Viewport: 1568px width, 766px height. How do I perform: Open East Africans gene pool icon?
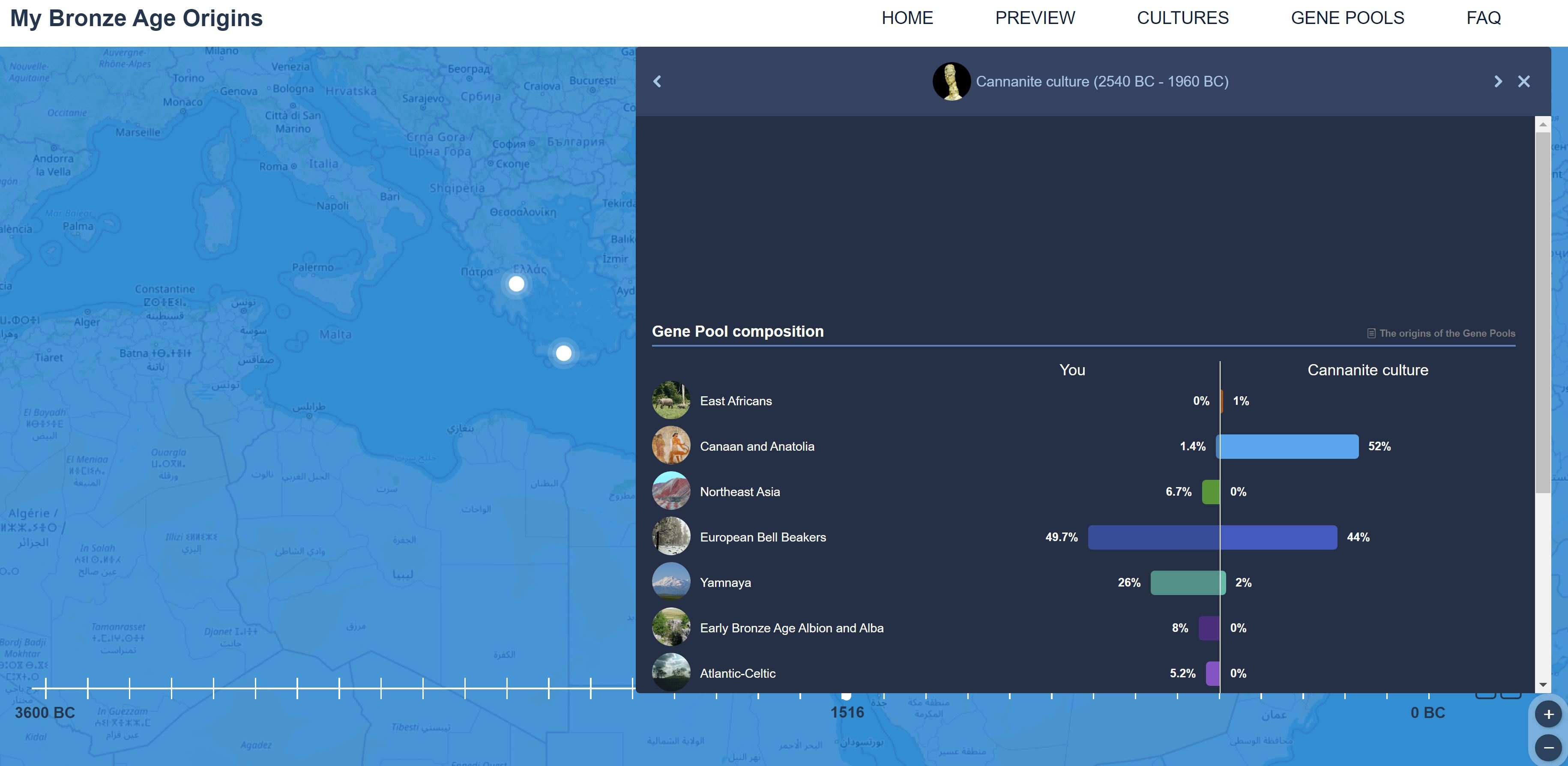point(671,400)
